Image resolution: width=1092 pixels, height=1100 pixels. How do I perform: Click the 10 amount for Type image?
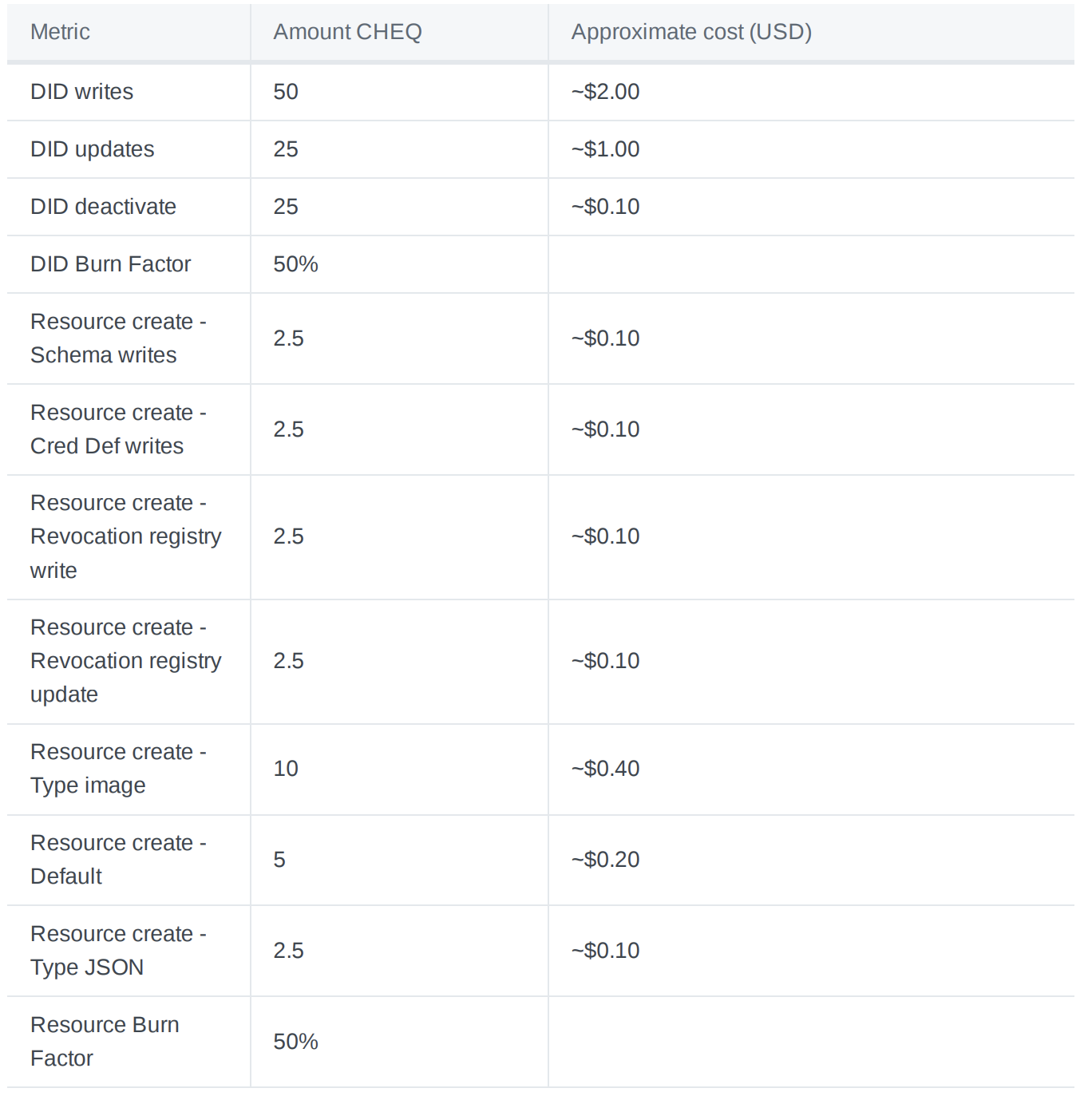coord(286,769)
